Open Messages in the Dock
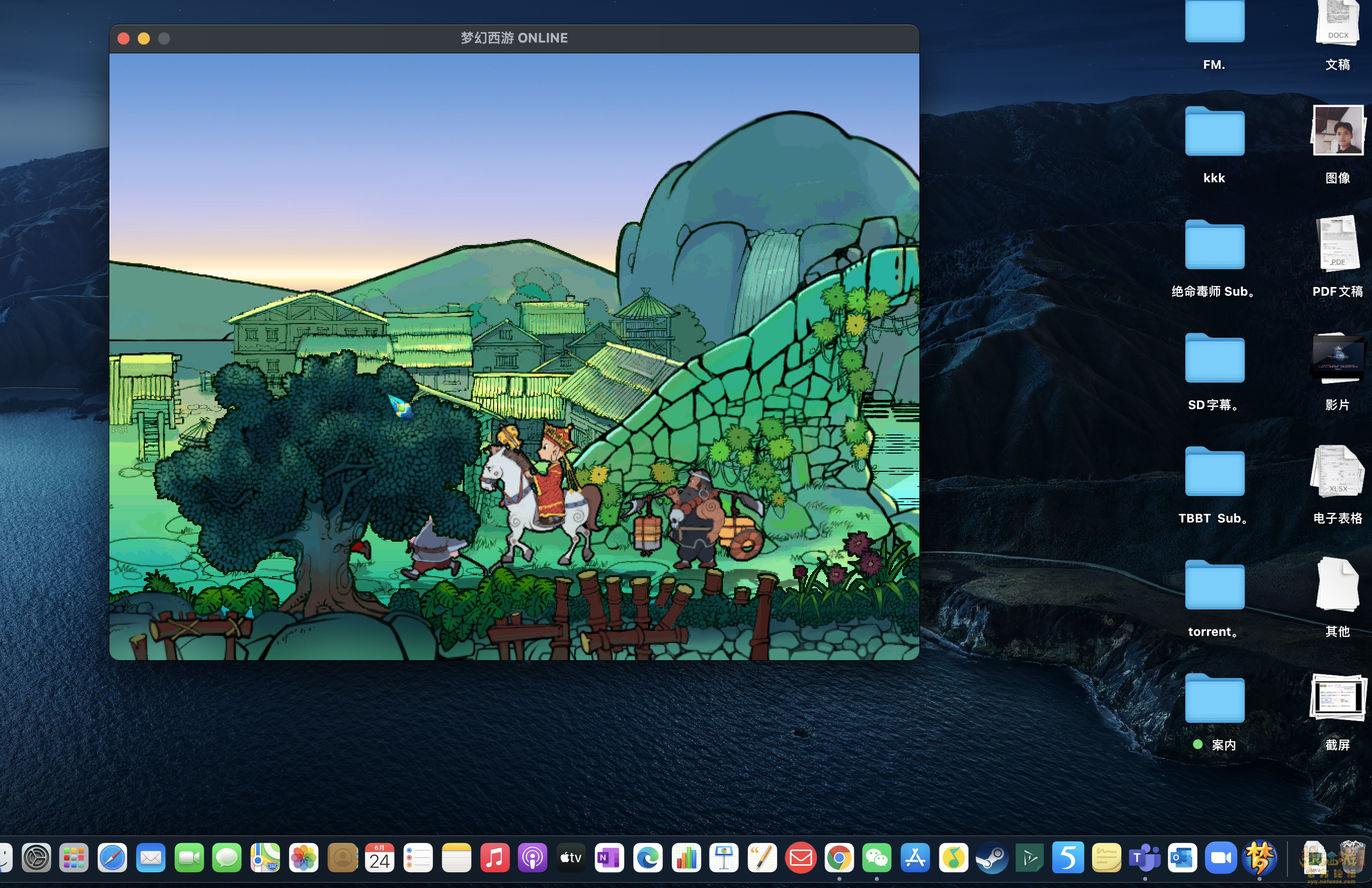This screenshot has height=888, width=1372. (227, 858)
